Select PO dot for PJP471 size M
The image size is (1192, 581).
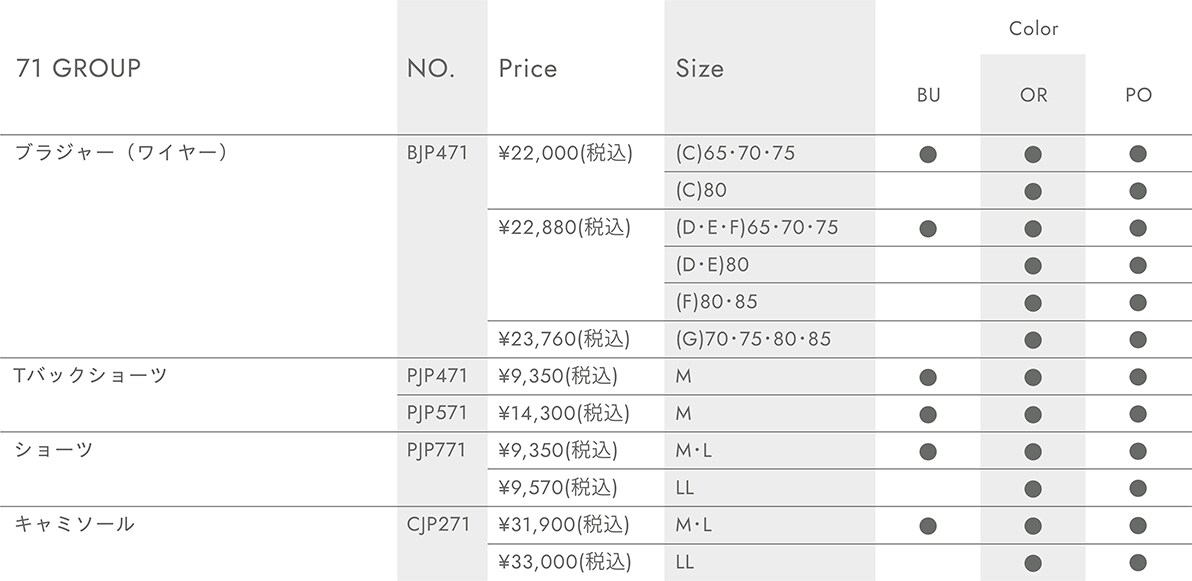(1137, 377)
